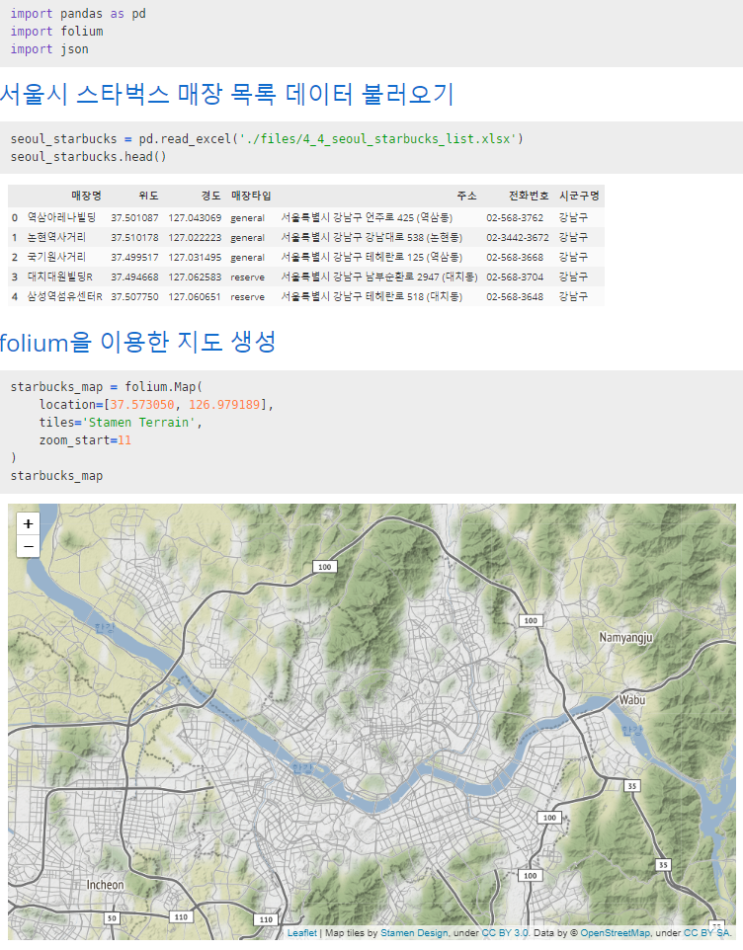
Task: Click the read_excel code cell
Action: point(372,147)
